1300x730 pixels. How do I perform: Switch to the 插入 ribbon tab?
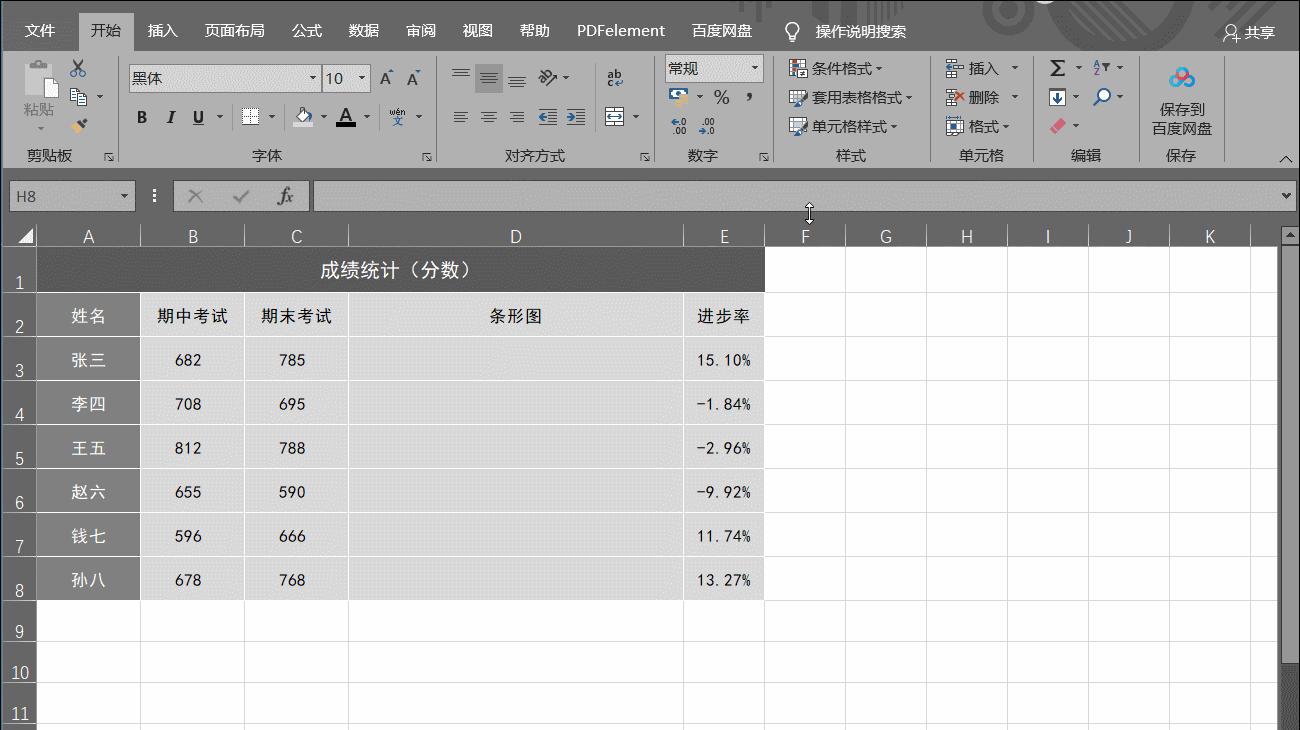pyautogui.click(x=162, y=30)
